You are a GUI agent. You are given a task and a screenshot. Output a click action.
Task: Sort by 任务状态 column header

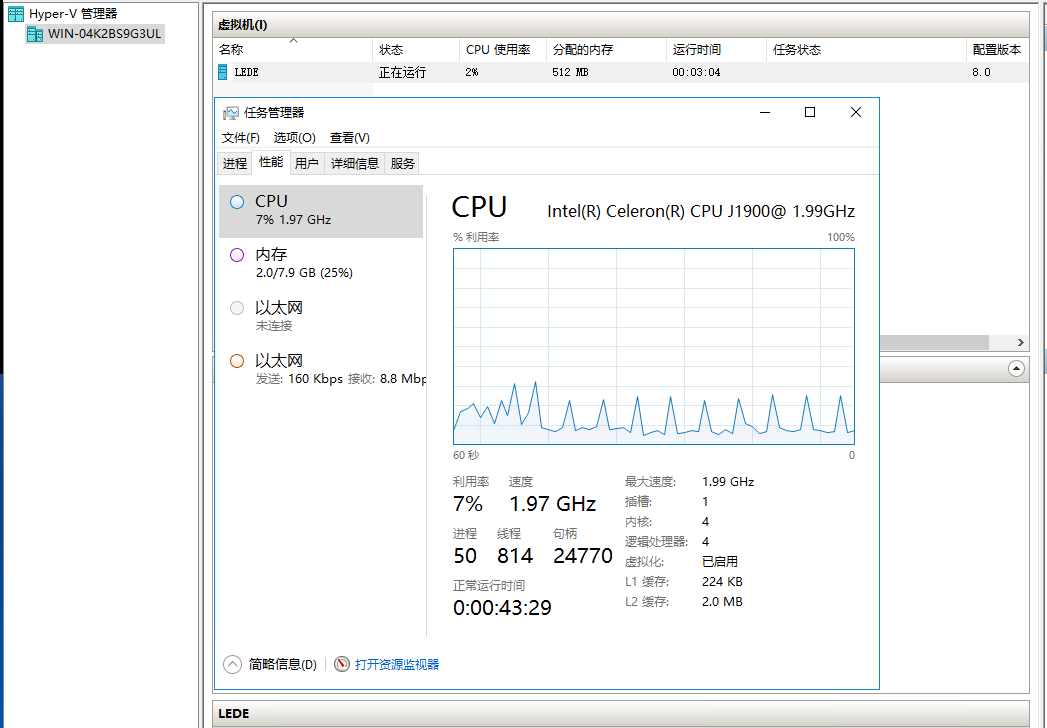click(866, 49)
